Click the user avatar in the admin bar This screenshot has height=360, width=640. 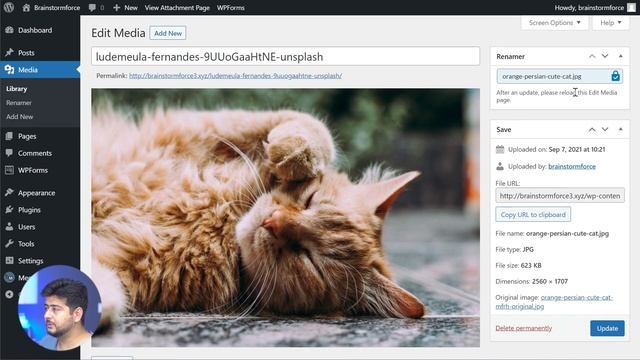tap(631, 7)
